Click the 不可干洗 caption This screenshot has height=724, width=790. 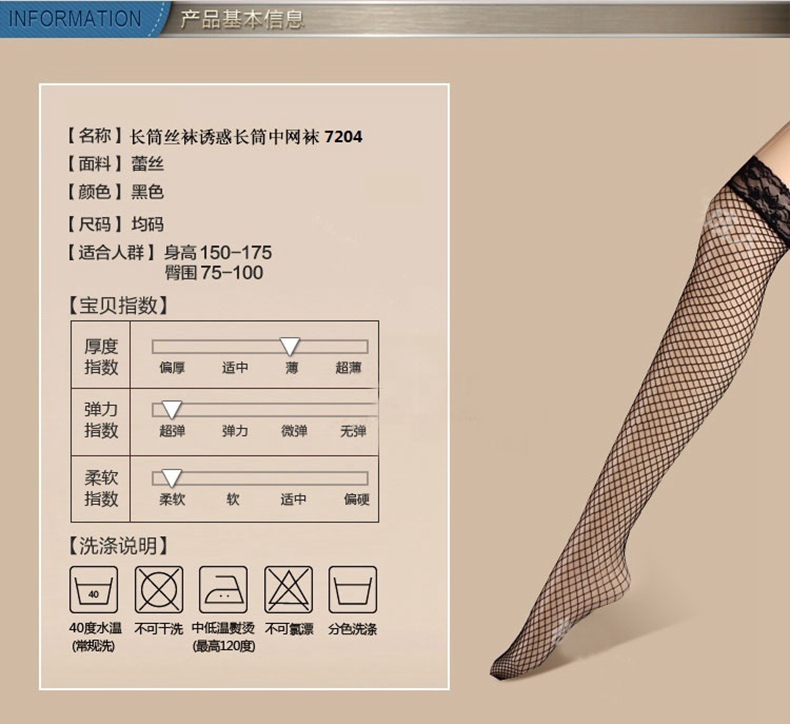[x=159, y=629]
